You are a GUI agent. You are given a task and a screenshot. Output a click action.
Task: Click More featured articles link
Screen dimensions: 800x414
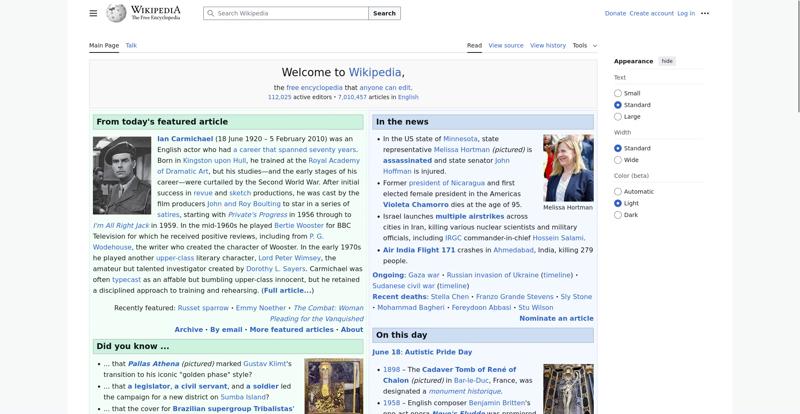point(291,330)
